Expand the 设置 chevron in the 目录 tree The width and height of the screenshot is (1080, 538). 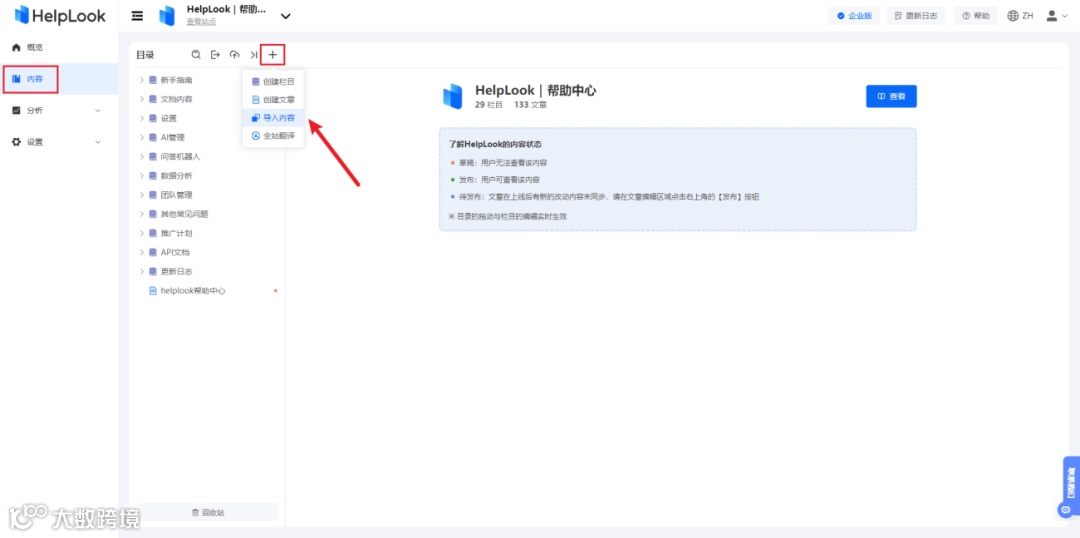[x=141, y=118]
